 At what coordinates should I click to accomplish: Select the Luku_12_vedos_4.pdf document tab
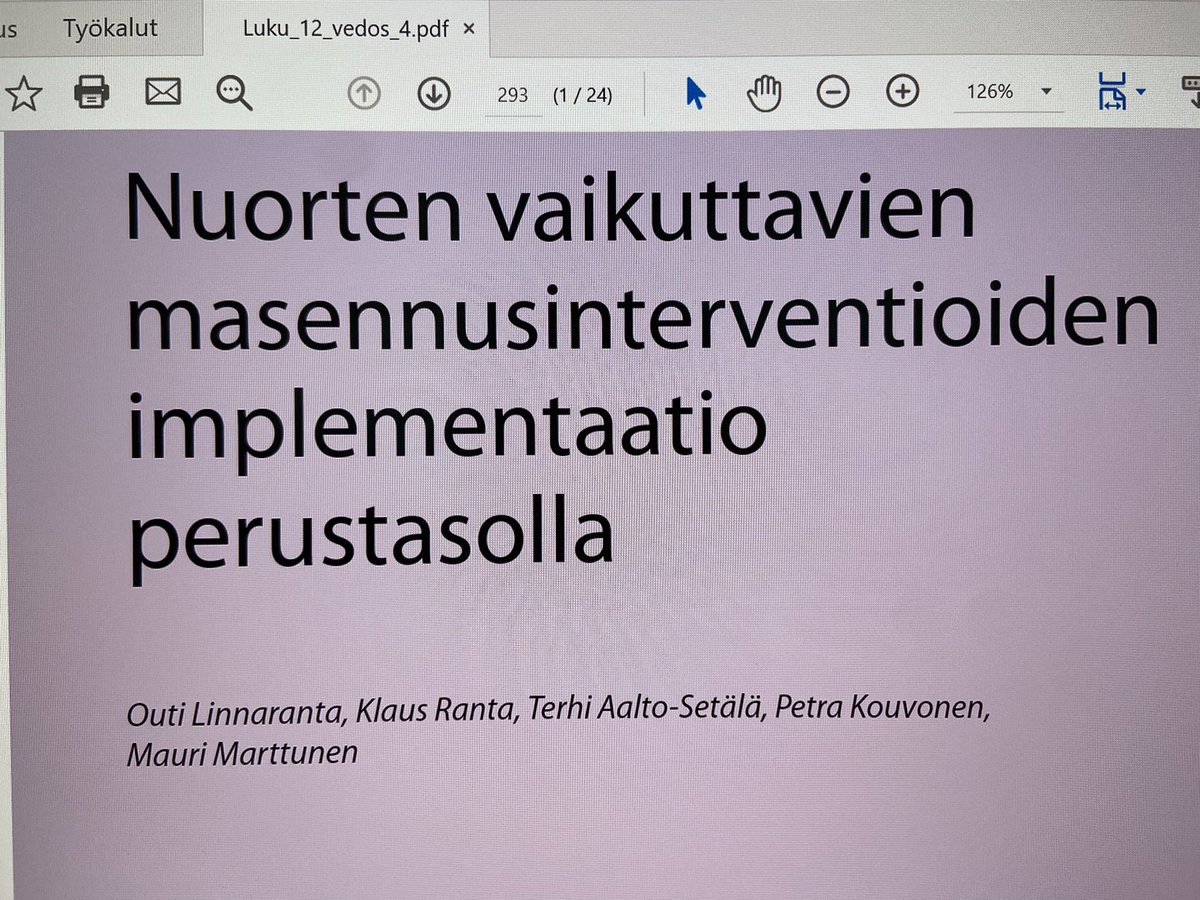(345, 28)
